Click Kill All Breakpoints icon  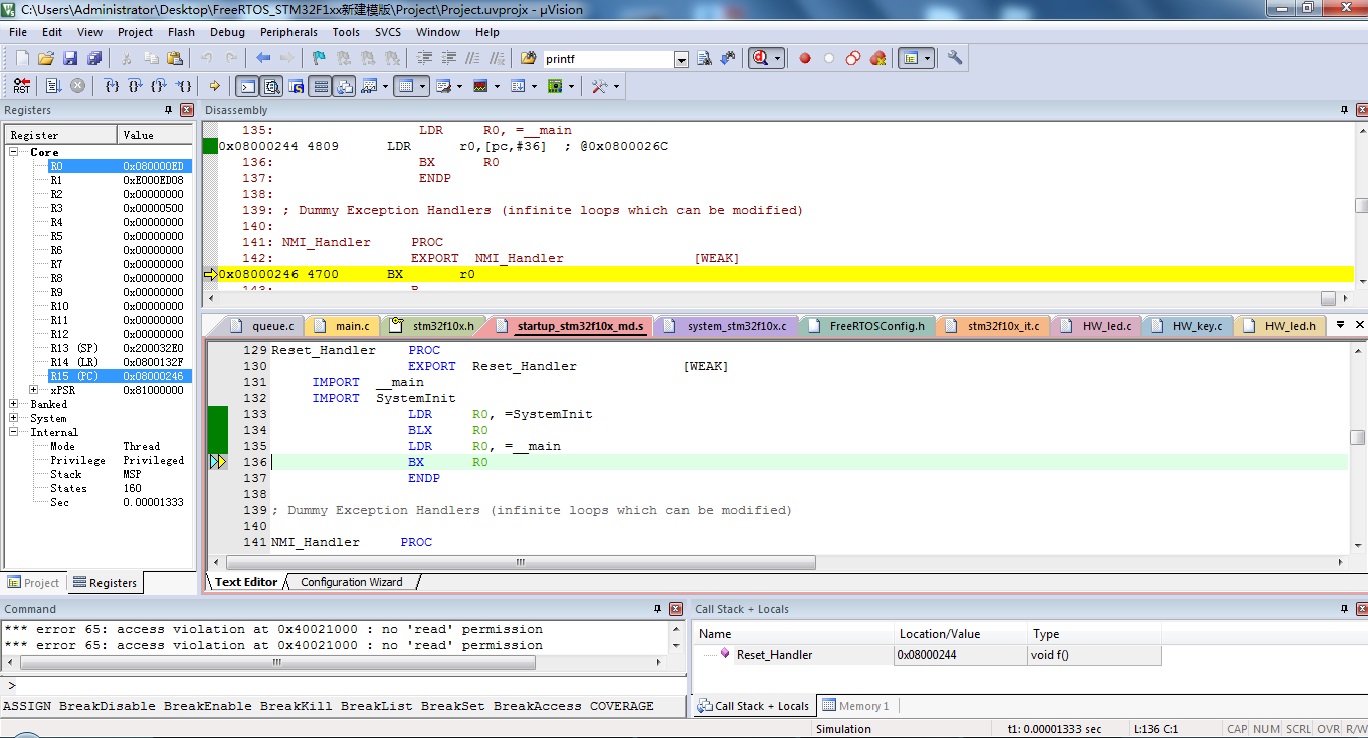point(878,59)
